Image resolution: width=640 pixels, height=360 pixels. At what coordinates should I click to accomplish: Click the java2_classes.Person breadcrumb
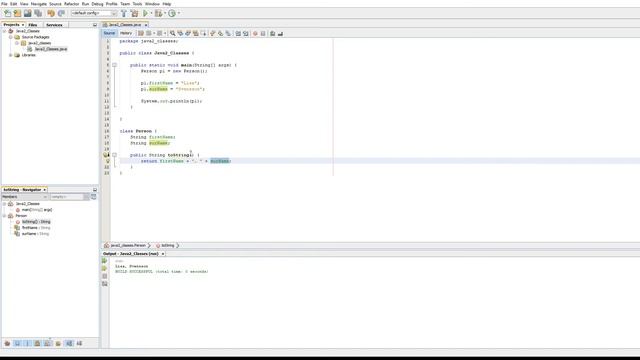coord(128,245)
